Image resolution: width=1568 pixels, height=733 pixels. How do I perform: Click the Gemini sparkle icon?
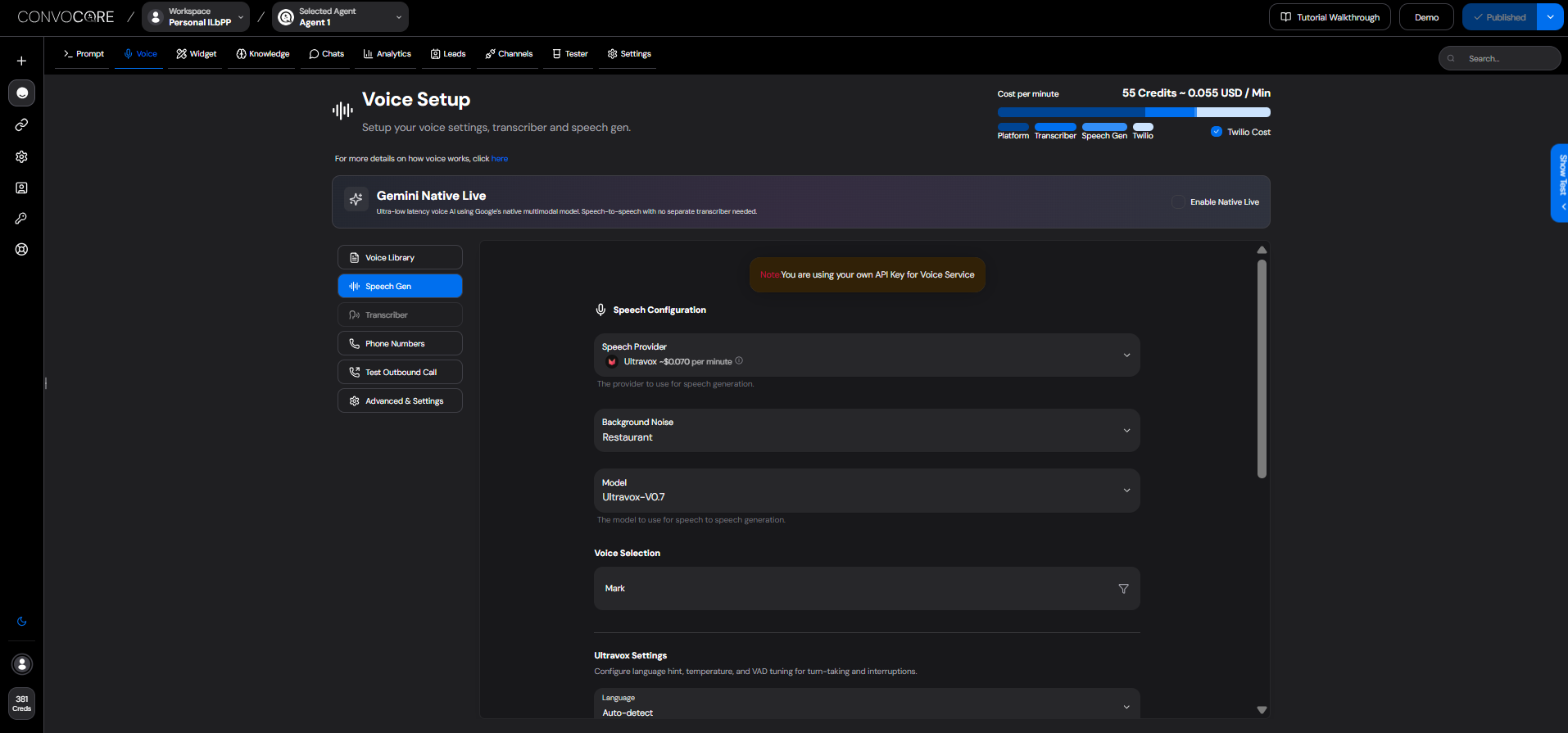(356, 199)
